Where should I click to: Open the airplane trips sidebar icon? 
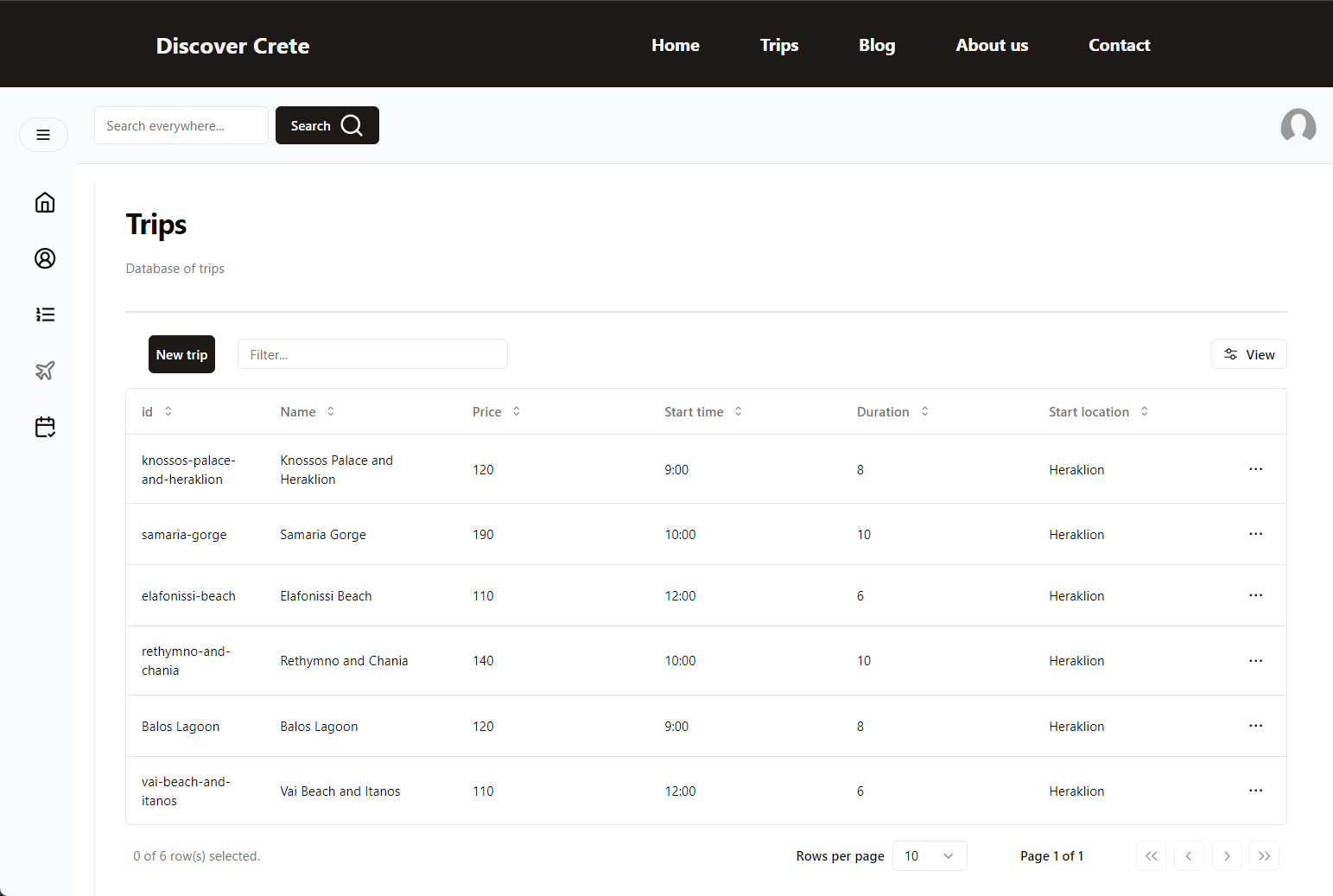coord(45,371)
